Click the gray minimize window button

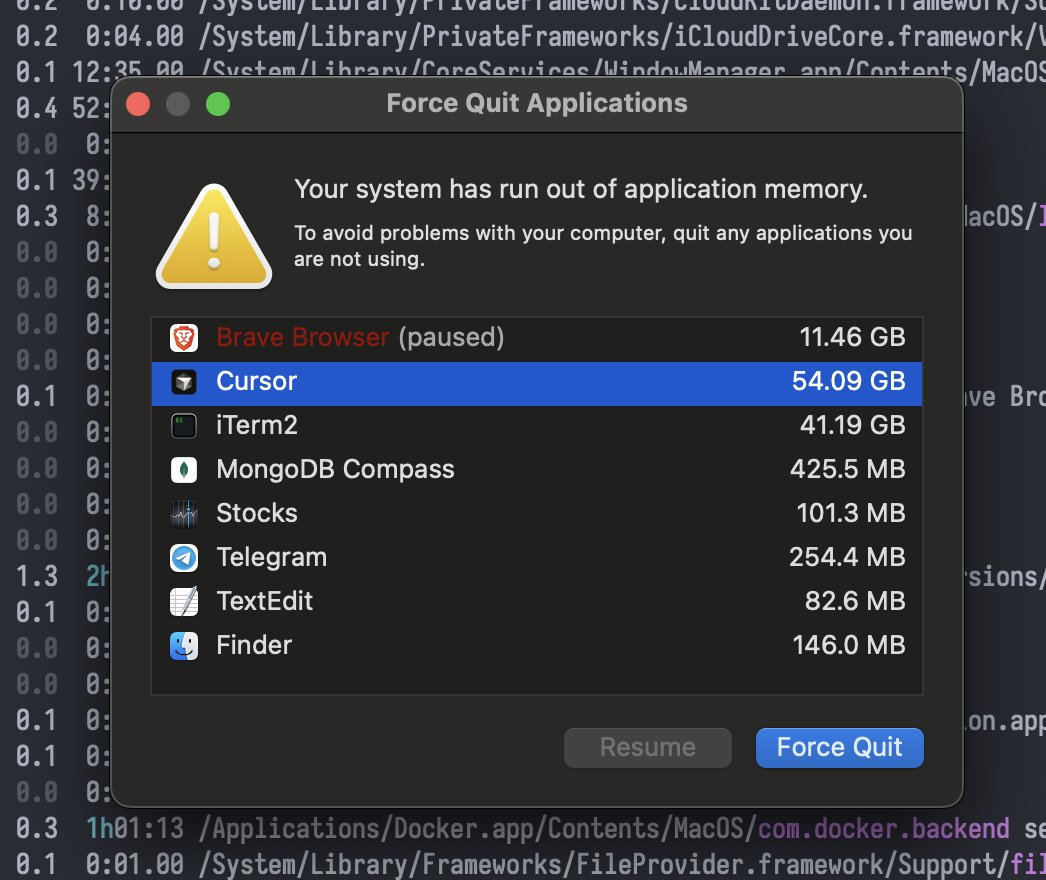(x=178, y=104)
